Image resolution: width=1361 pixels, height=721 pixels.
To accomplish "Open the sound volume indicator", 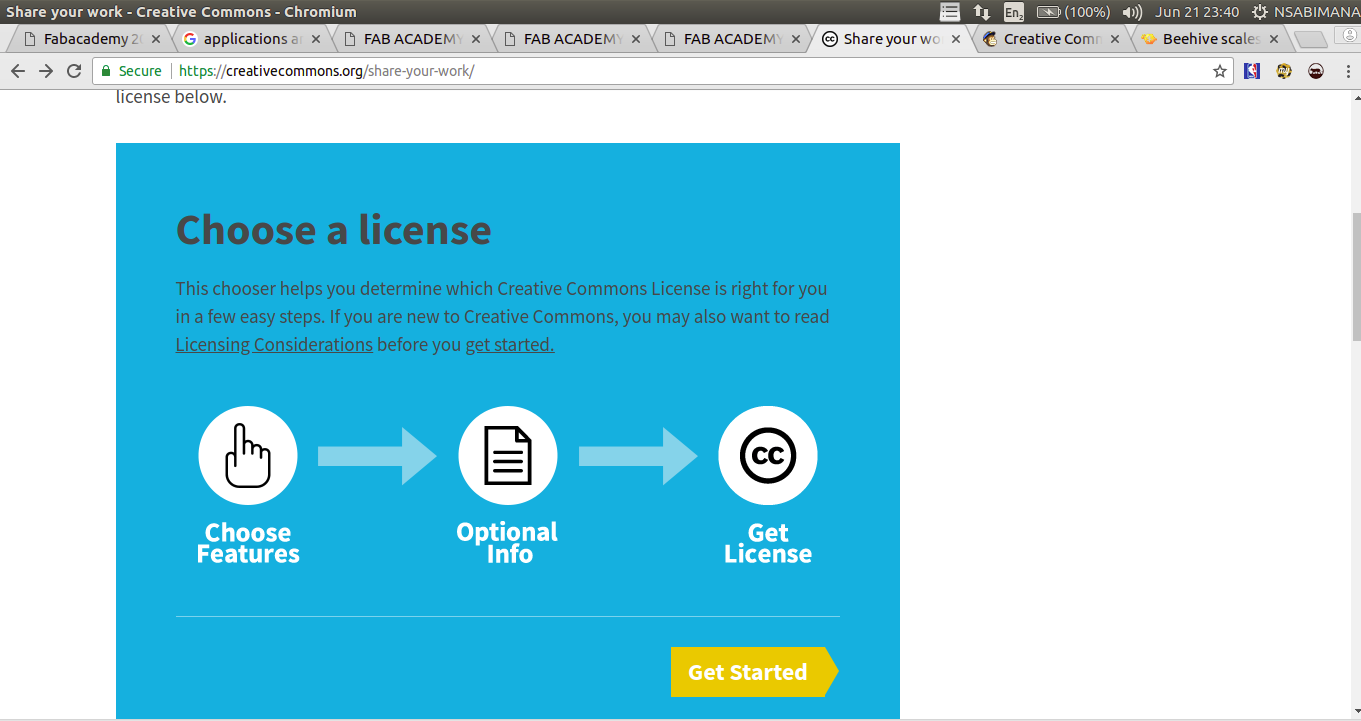I will pos(1132,12).
